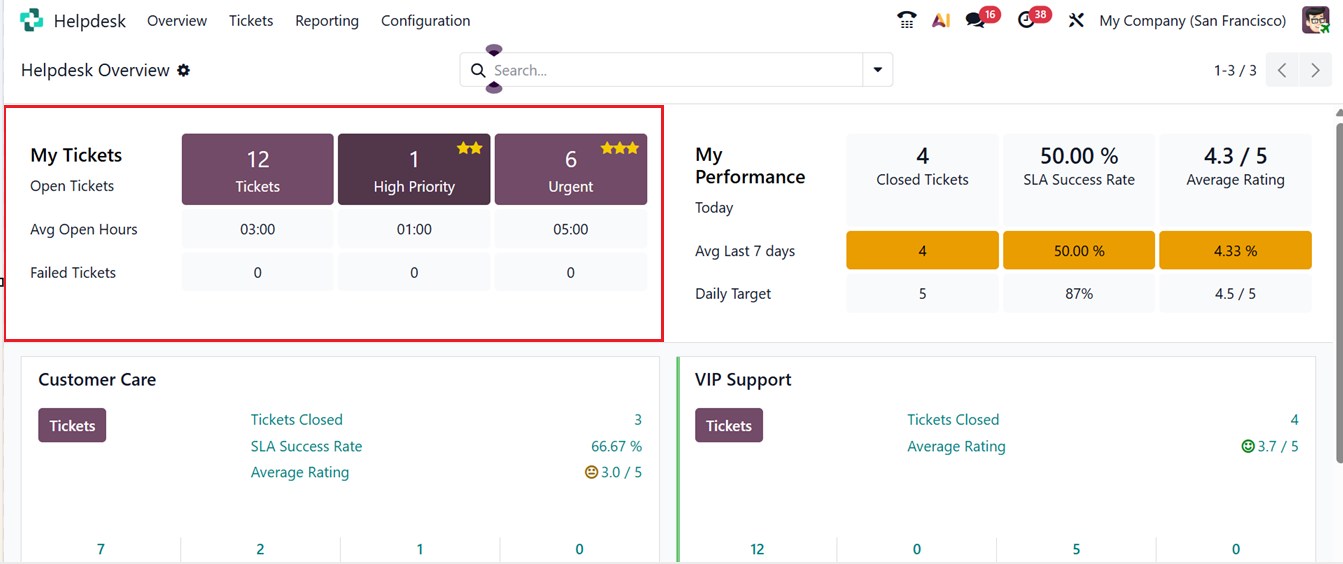Open the Reporting menu

[327, 20]
